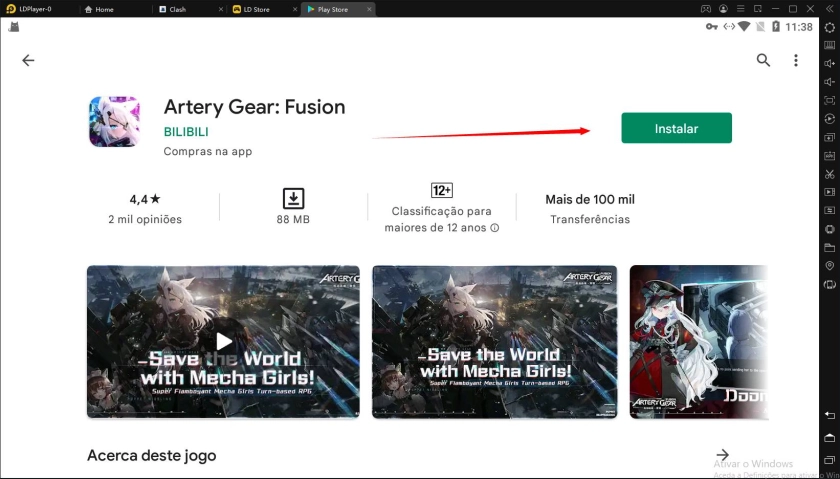Open gamepad icon in title bar

[x=706, y=9]
